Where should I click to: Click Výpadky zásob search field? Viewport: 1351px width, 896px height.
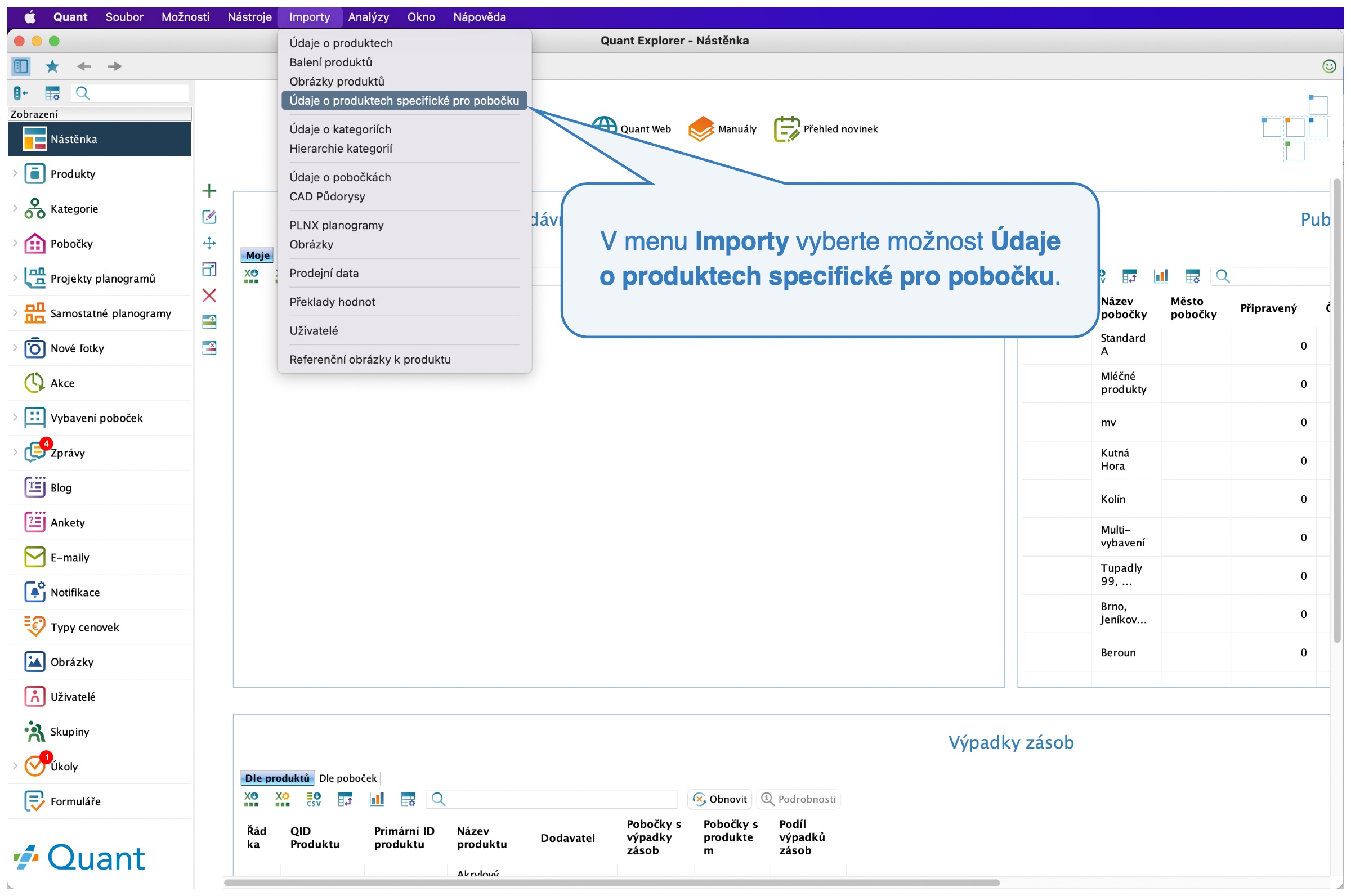click(x=552, y=799)
